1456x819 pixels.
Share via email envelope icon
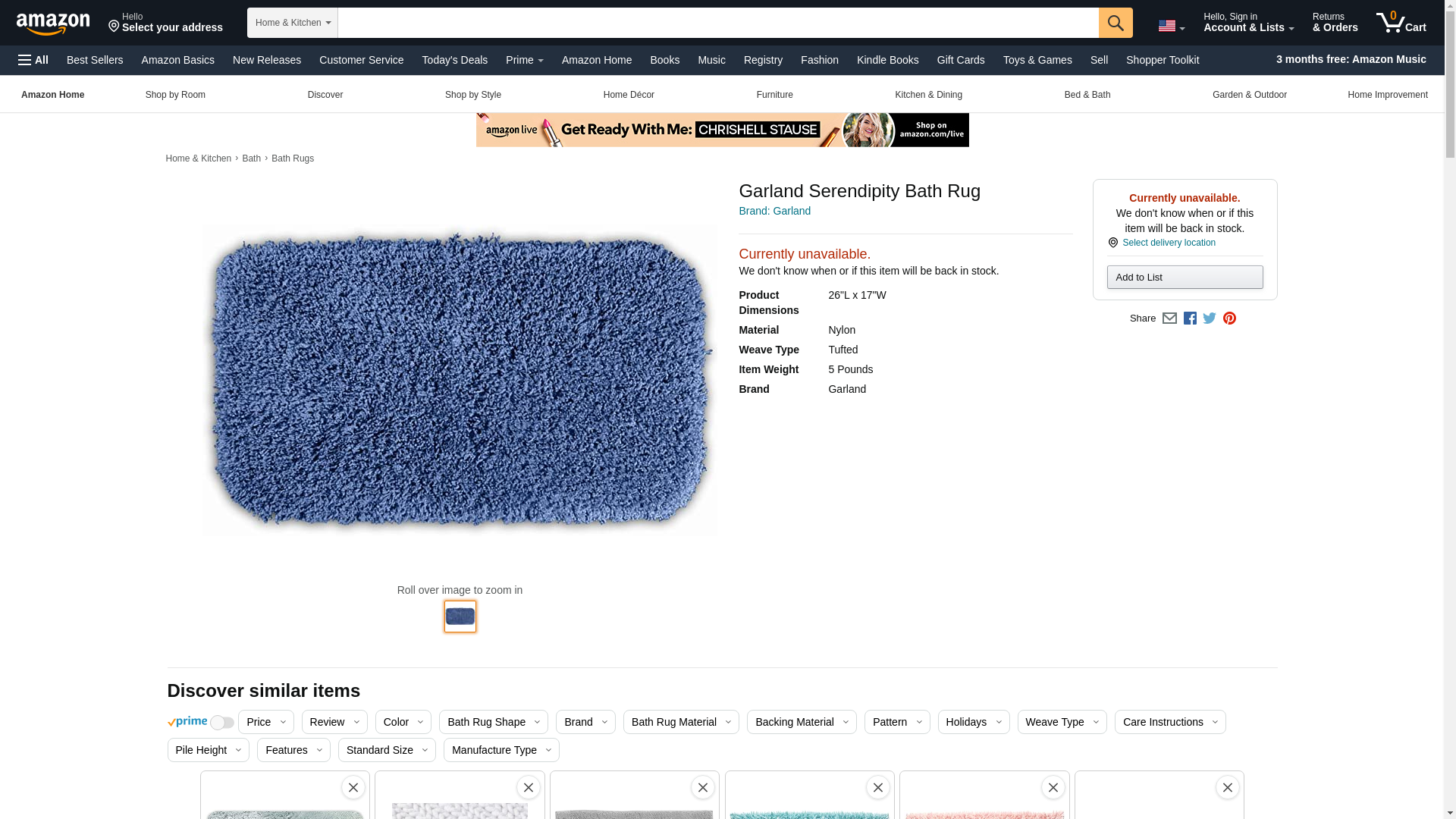click(1169, 318)
